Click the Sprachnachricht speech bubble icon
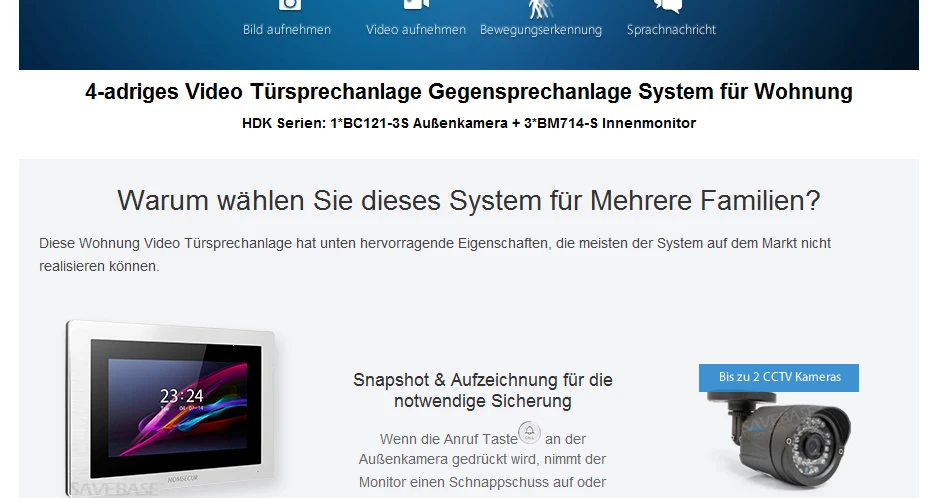The height and width of the screenshot is (498, 949). tap(668, 6)
